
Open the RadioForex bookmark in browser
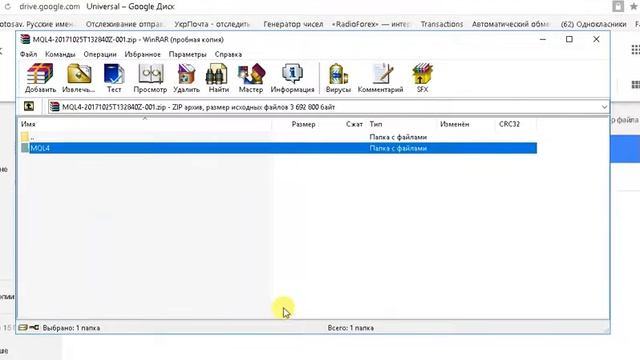click(371, 24)
